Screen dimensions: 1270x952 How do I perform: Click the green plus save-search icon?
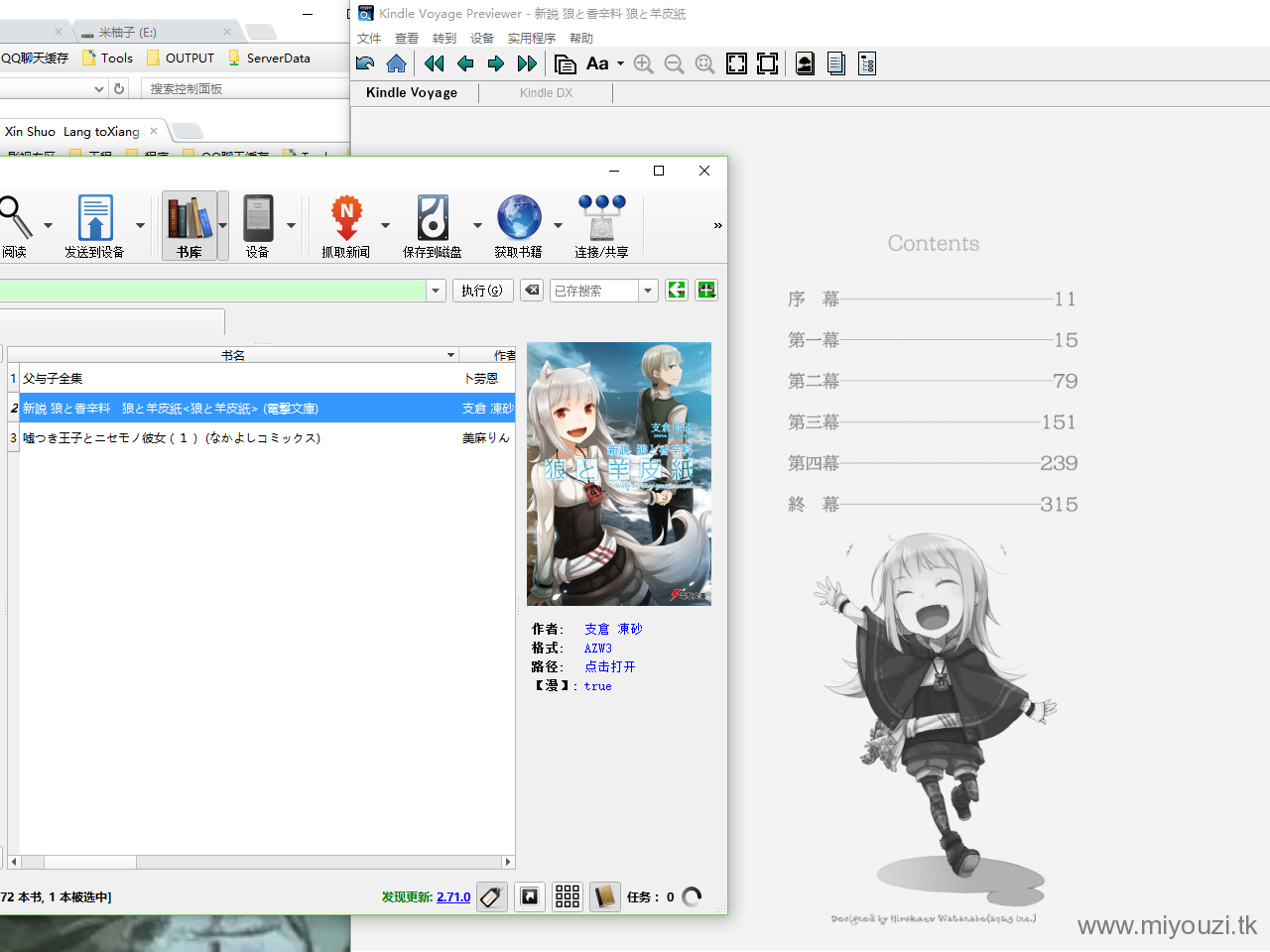[x=706, y=290]
